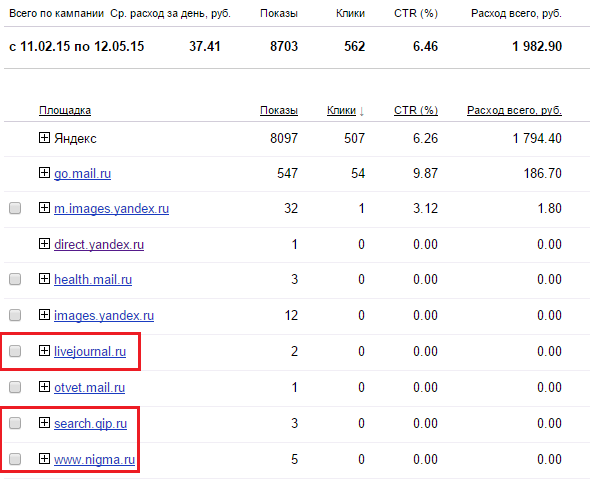Image resolution: width=590 pixels, height=480 pixels.
Task: Click go.mail.ru spend value 186.70
Action: (543, 173)
